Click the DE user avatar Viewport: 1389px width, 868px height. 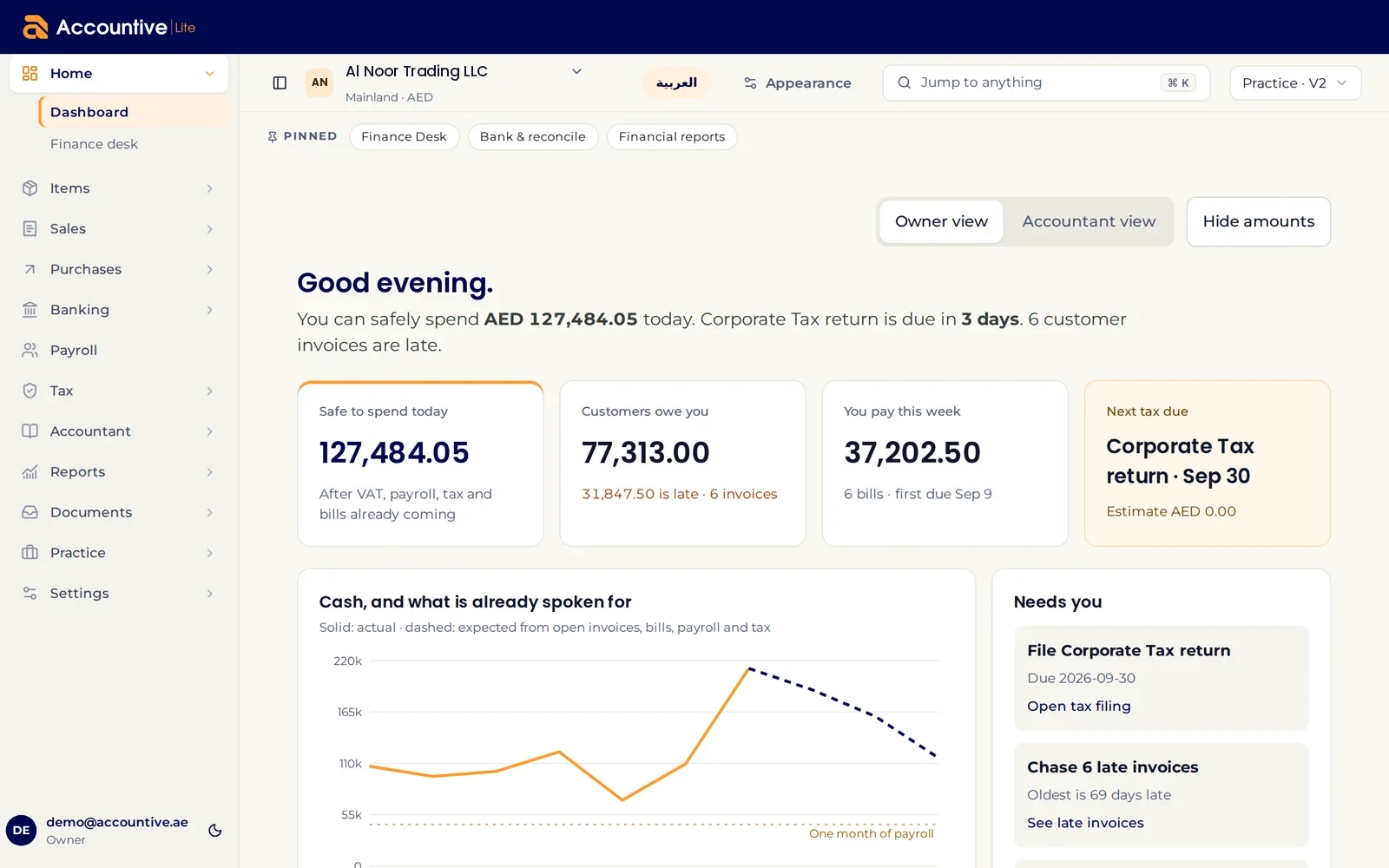tap(21, 830)
